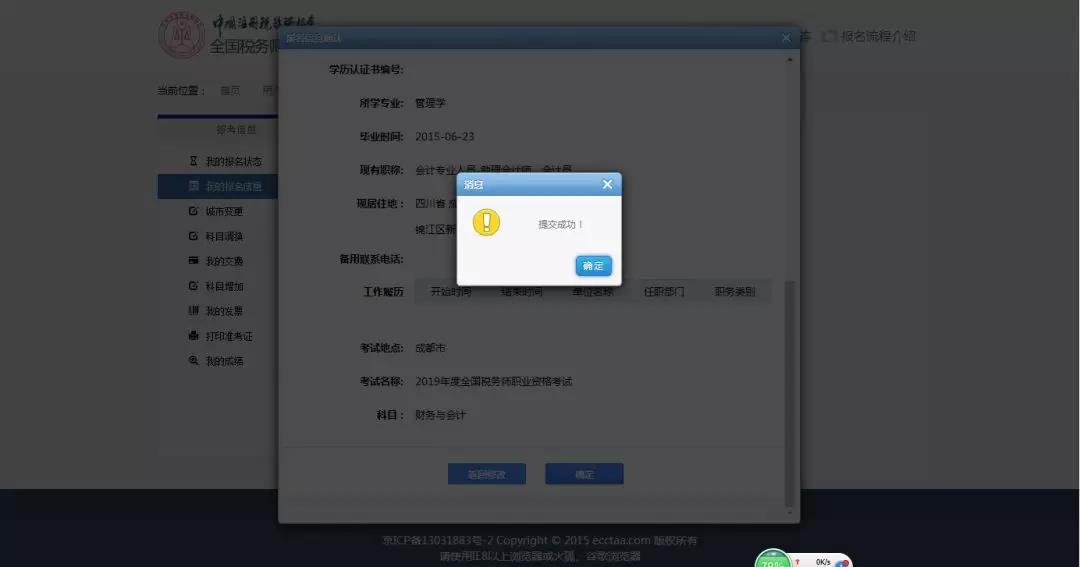Click the edit icon beside 科目增加
This screenshot has height=567, width=1080.
194,285
